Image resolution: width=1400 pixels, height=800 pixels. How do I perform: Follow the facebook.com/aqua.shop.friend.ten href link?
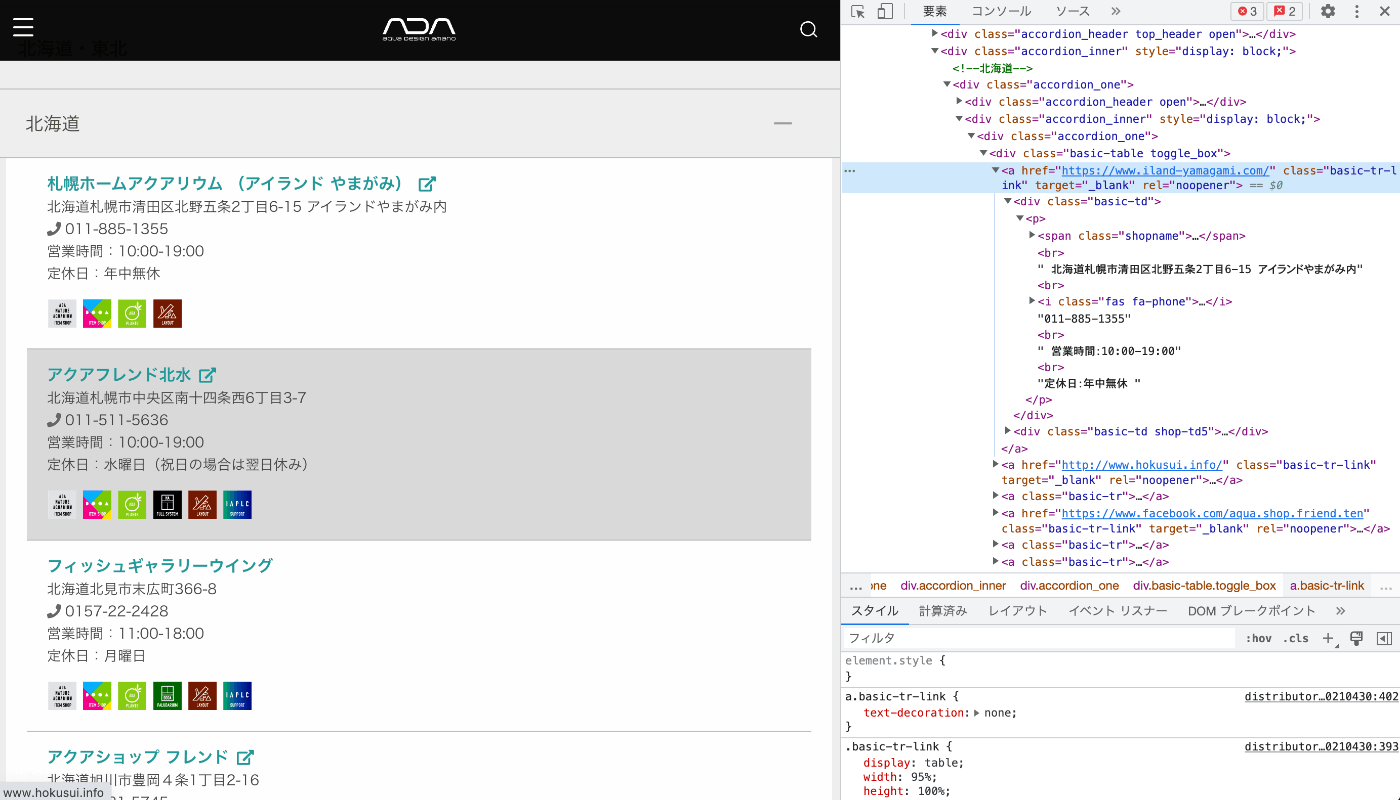coord(1213,513)
